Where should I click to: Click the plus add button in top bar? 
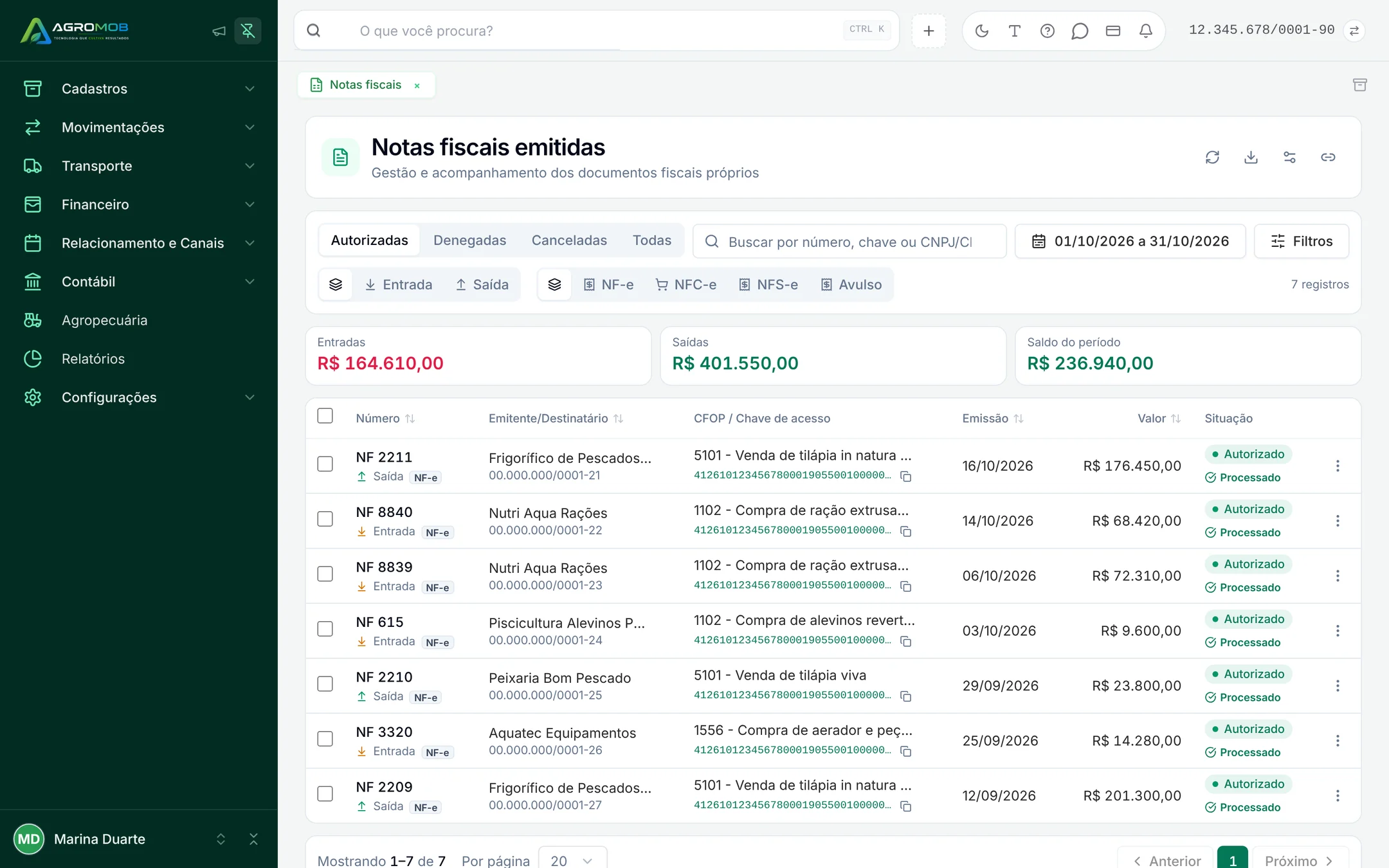[929, 31]
